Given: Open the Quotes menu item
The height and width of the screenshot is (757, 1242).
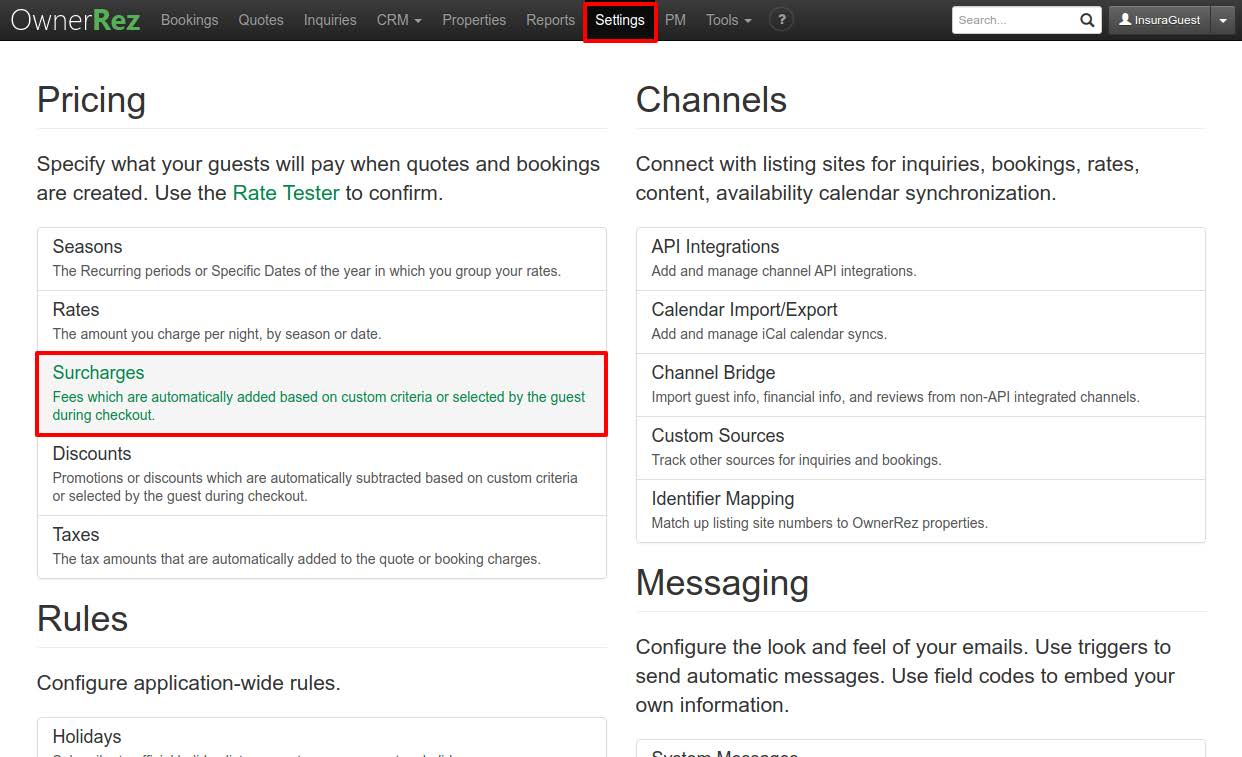Looking at the screenshot, I should (x=261, y=20).
